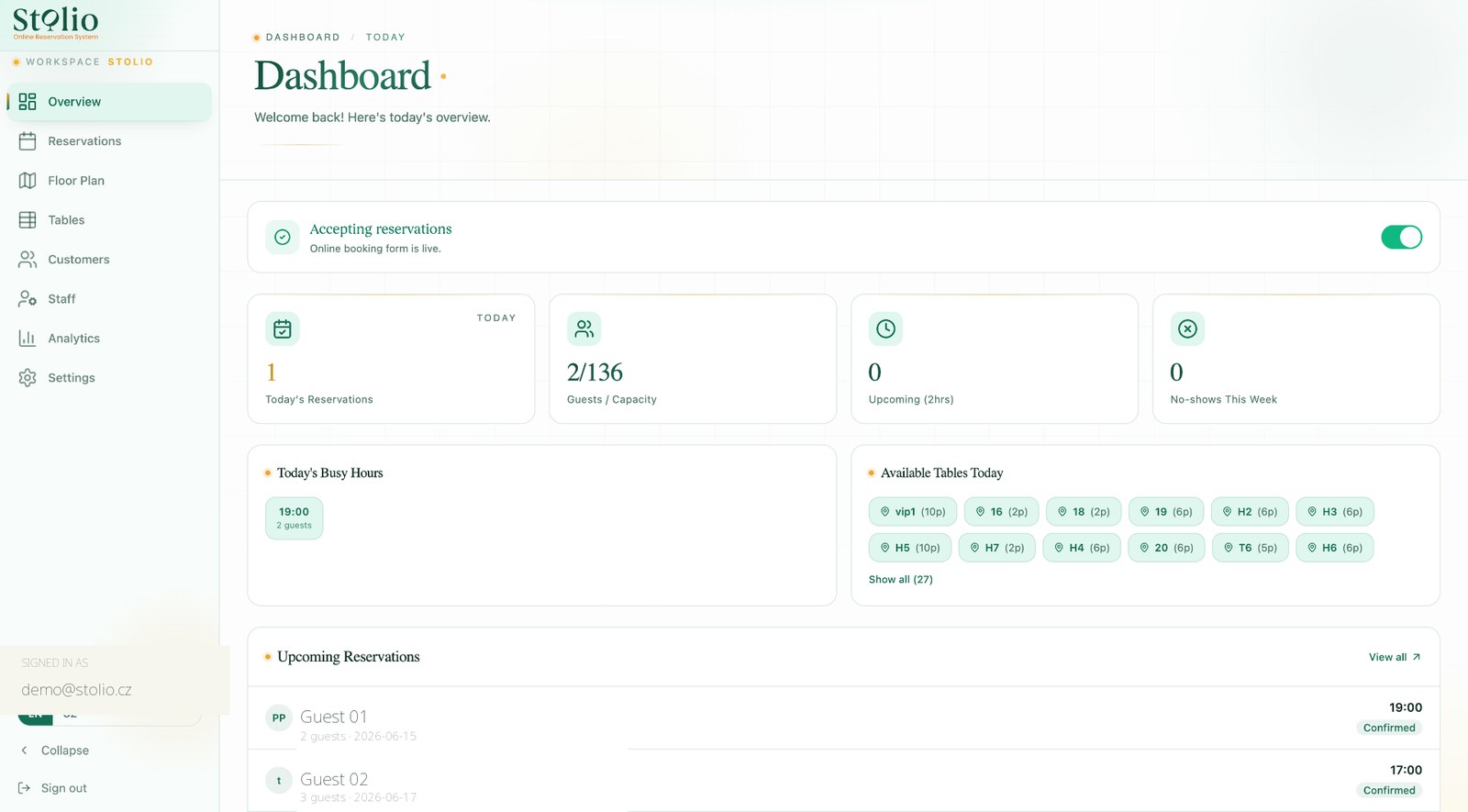Click the TODAY breadcrumb
Viewport: 1468px width, 812px height.
pos(385,38)
